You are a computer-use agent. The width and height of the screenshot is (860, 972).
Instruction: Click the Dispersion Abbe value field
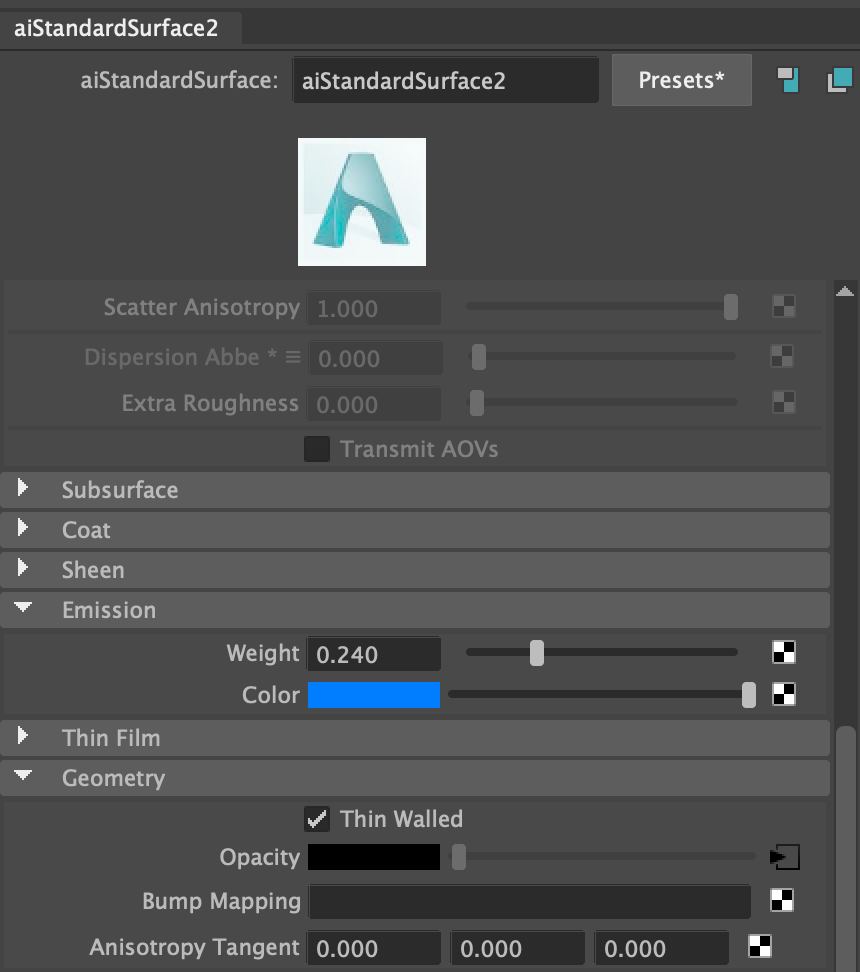[375, 358]
